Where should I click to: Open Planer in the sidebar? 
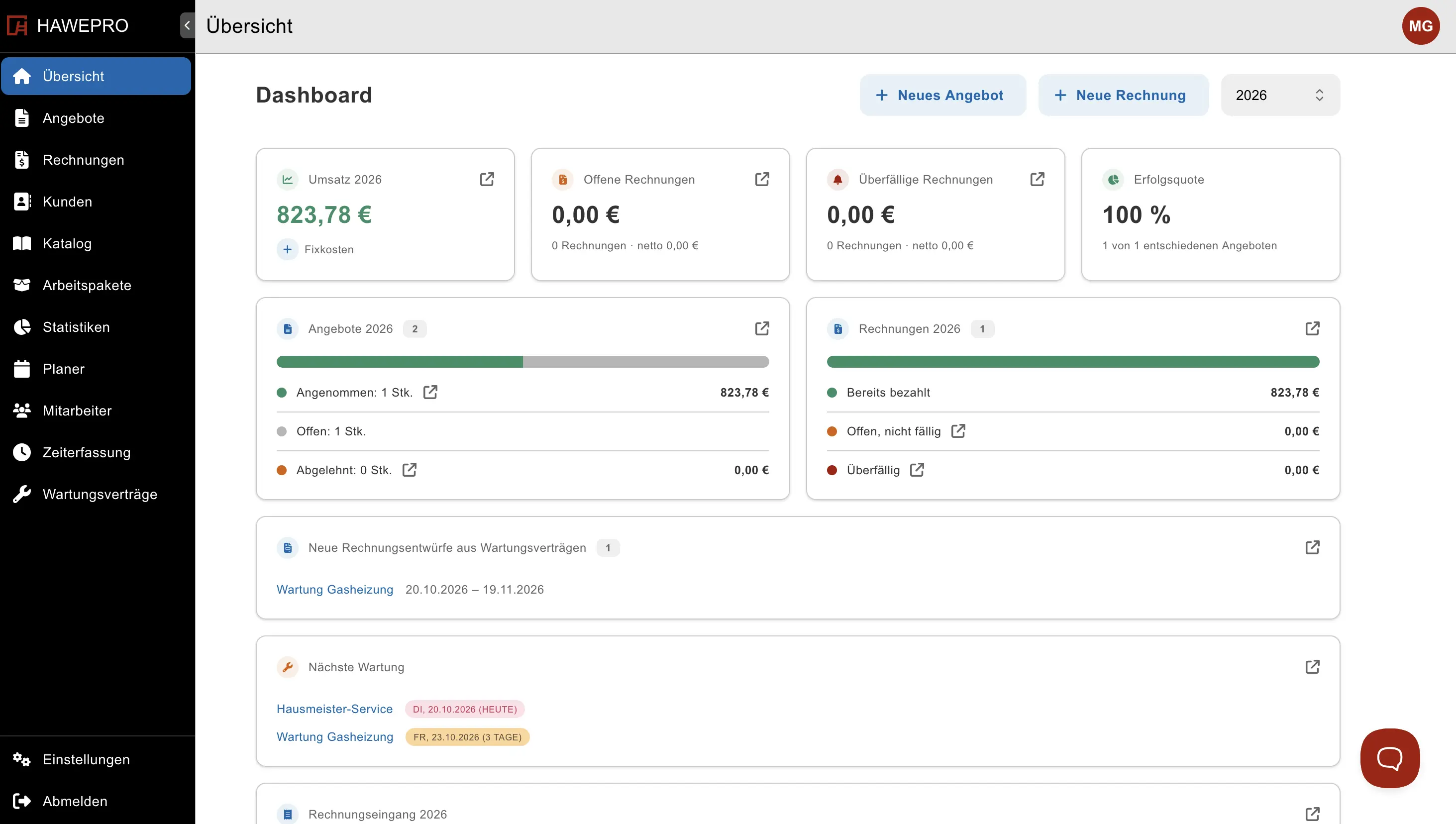coord(96,369)
